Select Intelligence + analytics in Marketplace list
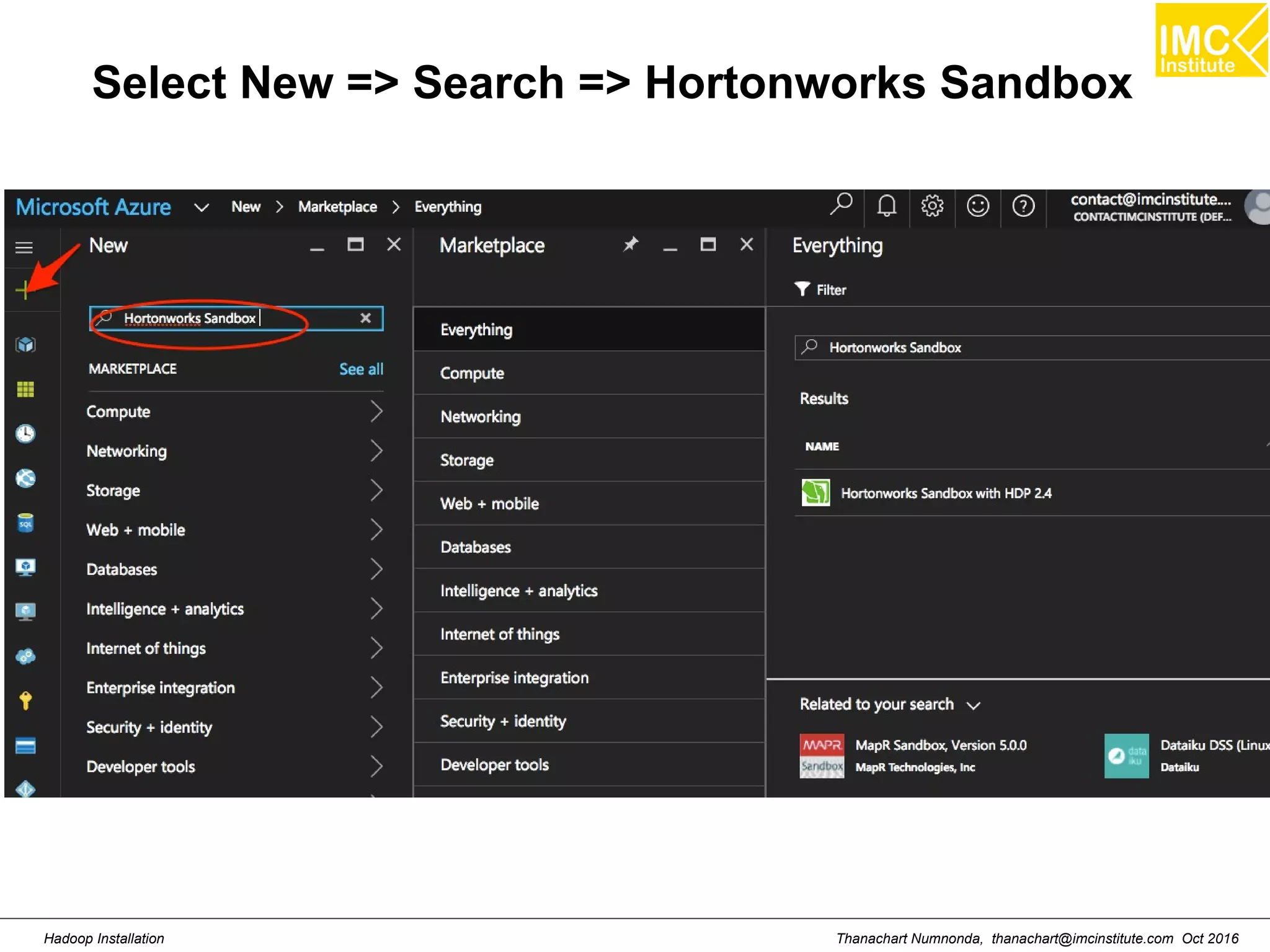Screen dimensions: 1270x952 click(x=589, y=590)
